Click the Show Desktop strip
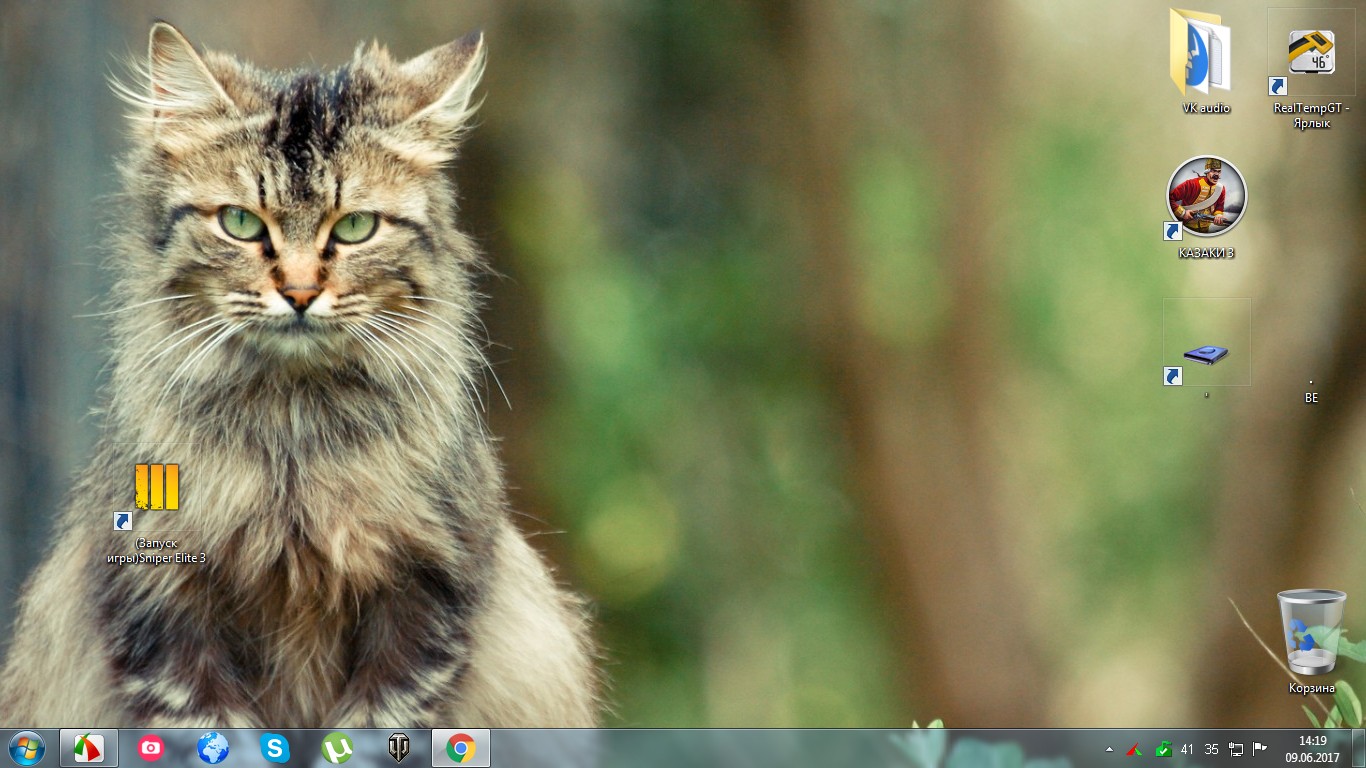The height and width of the screenshot is (768, 1366). [x=1359, y=749]
